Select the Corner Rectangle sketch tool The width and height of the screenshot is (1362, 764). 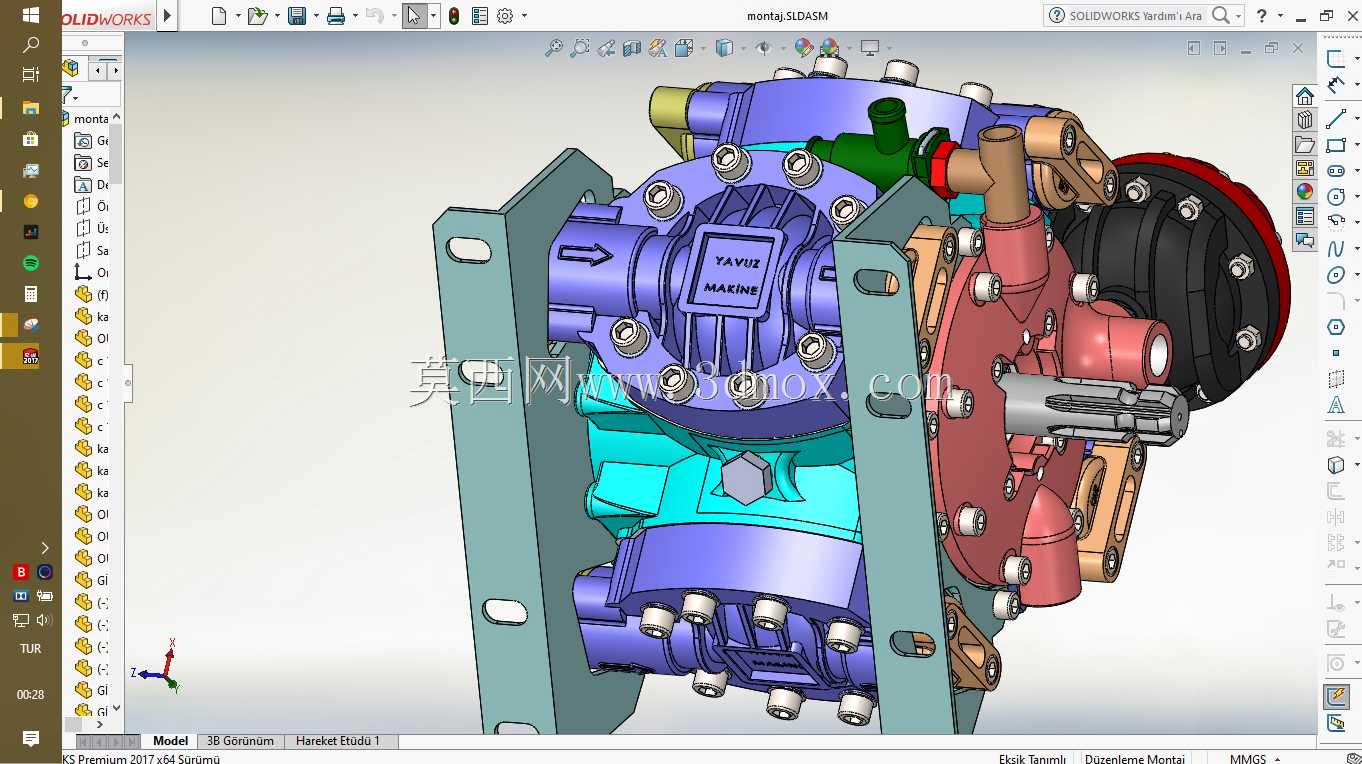(1336, 146)
